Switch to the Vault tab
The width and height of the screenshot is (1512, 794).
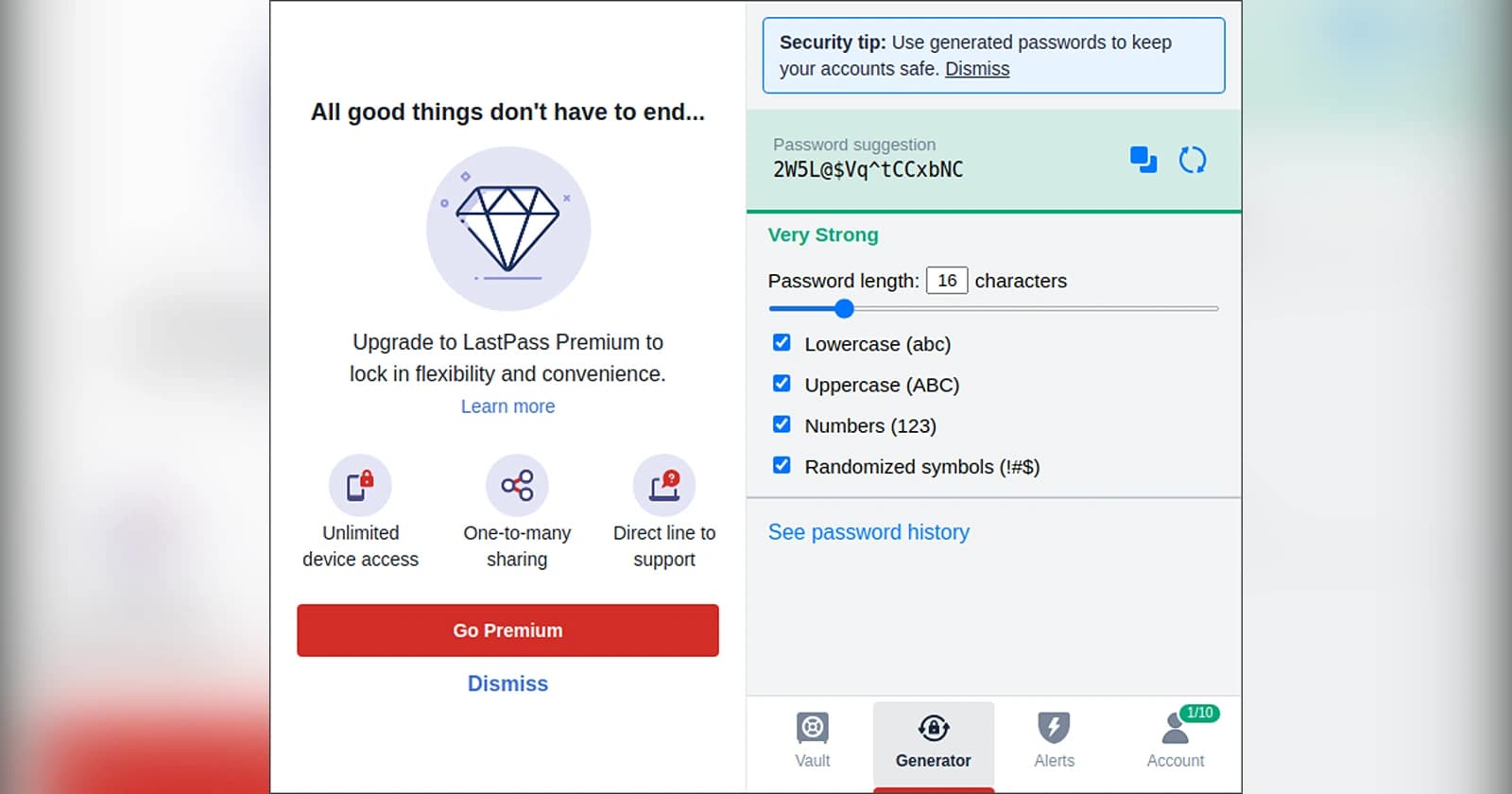click(812, 730)
